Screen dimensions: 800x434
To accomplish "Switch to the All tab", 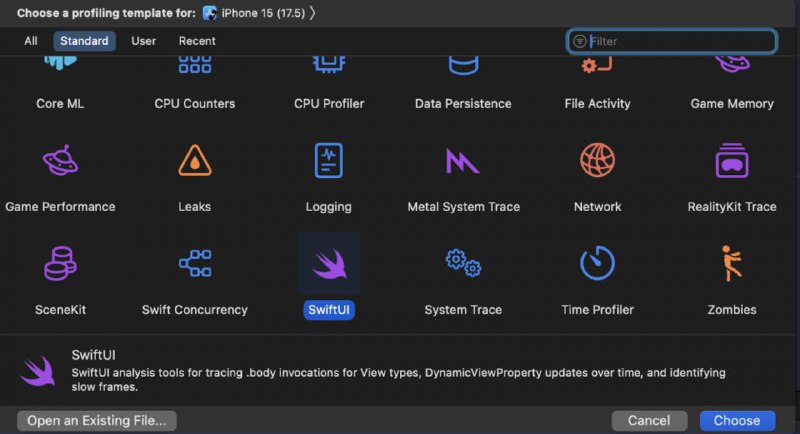I will tap(31, 41).
